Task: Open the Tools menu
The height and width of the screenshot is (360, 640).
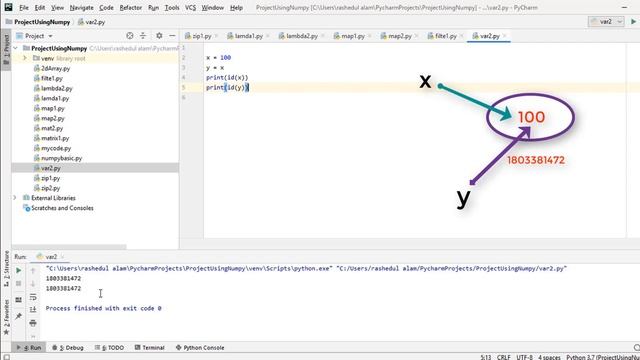Action: tap(172, 8)
